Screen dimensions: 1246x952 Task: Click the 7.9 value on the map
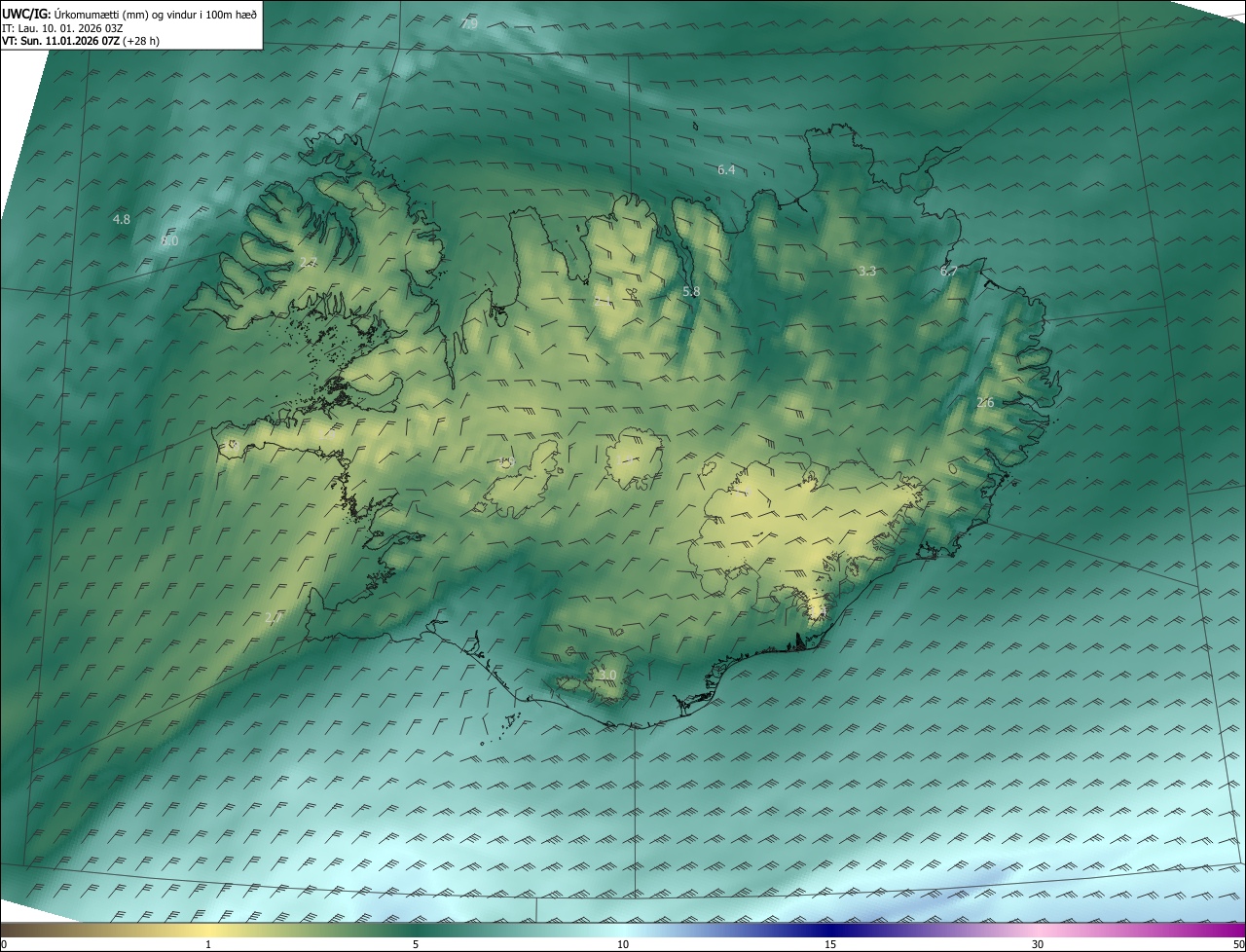(x=469, y=23)
